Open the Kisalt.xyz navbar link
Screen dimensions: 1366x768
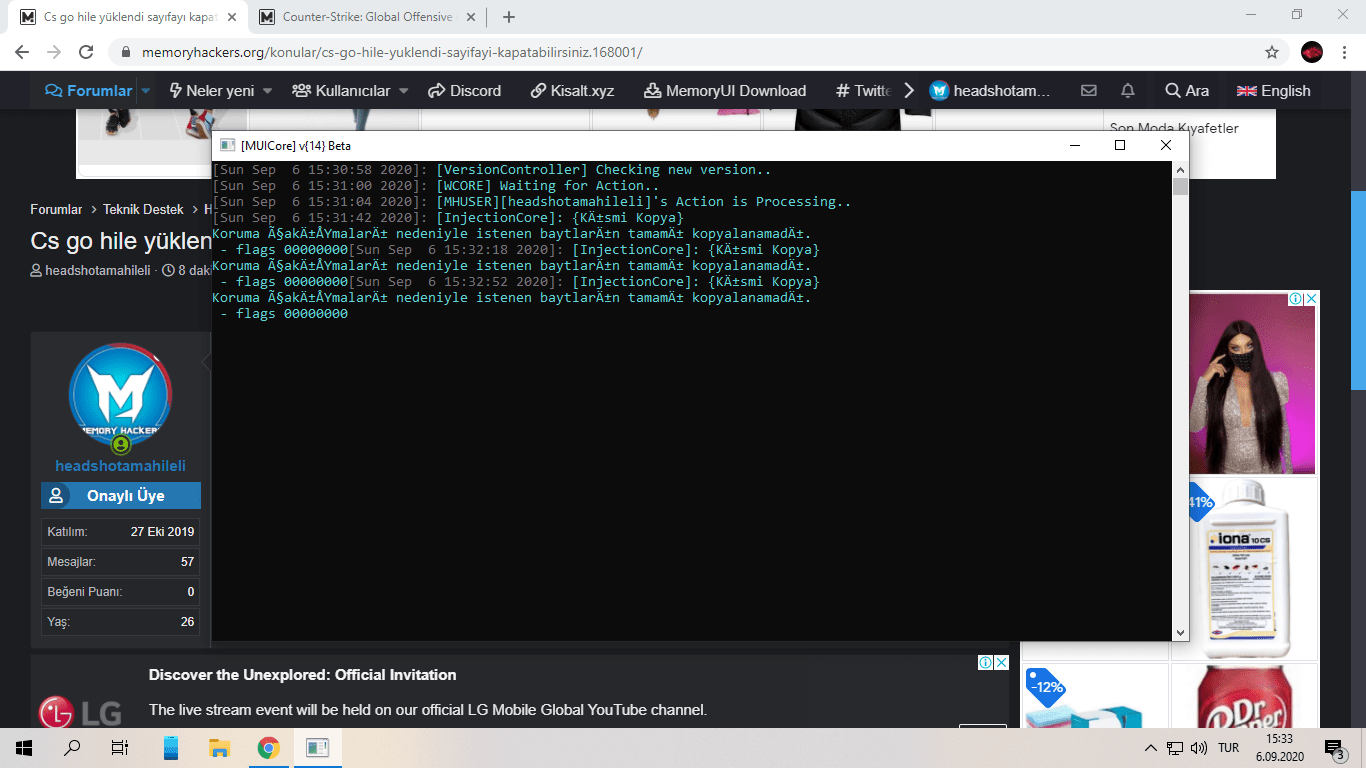pos(572,91)
